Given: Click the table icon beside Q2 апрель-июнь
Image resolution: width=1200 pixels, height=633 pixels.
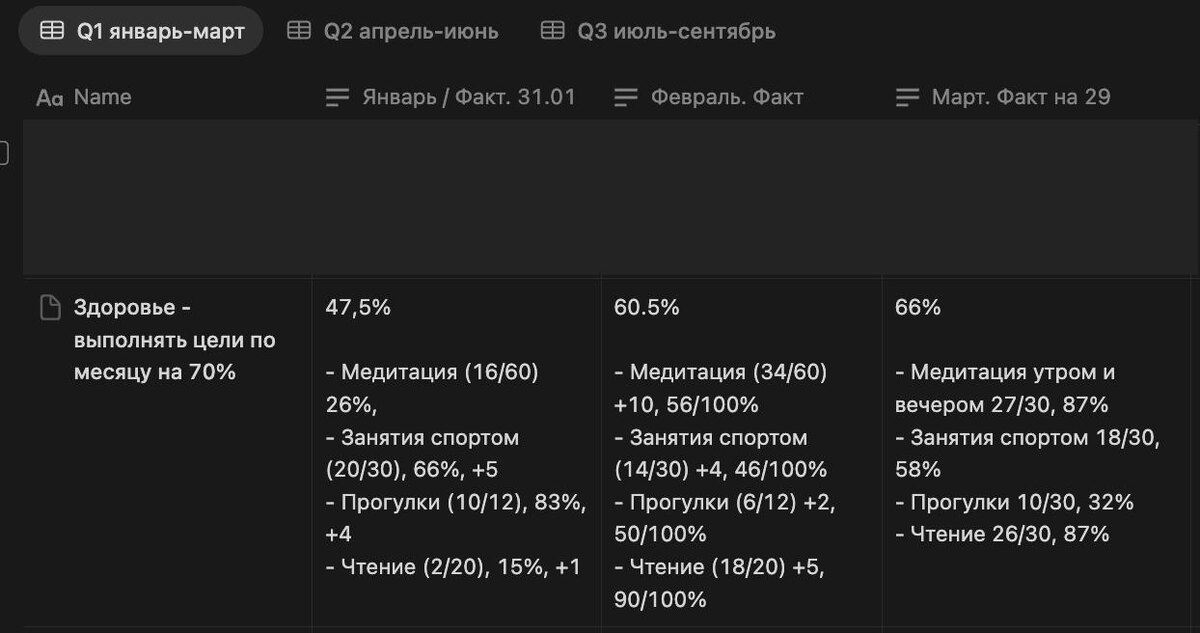Looking at the screenshot, I should point(298,31).
